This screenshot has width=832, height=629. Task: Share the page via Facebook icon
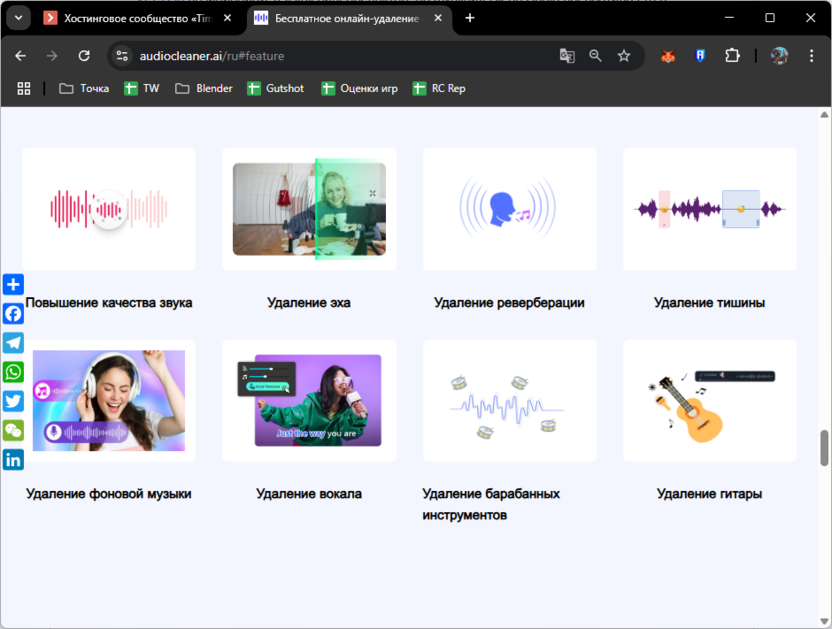13,314
